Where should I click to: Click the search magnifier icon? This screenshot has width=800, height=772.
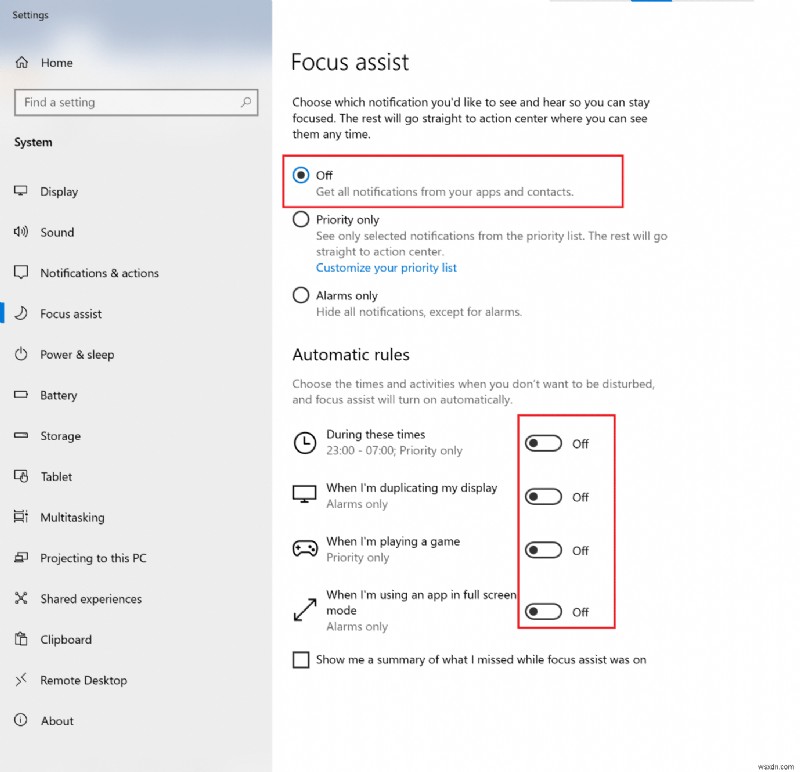(245, 102)
